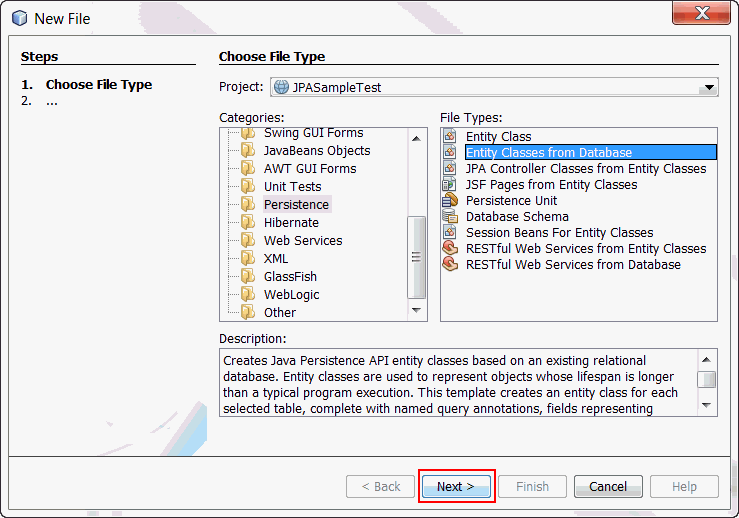Image resolution: width=739 pixels, height=518 pixels.
Task: Click the Persistence folder icon
Action: 248,204
